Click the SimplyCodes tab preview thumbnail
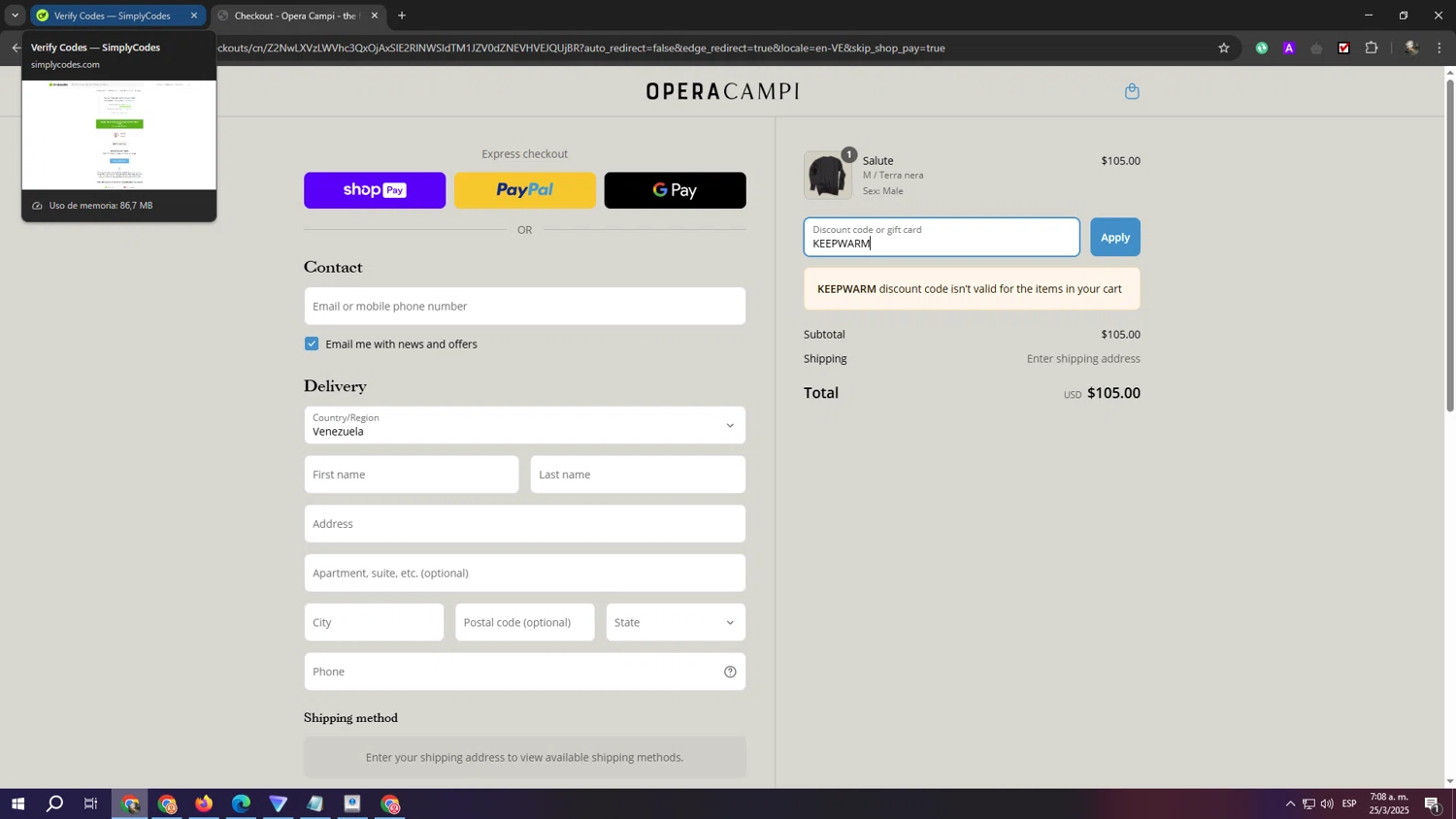This screenshot has height=819, width=1456. (119, 135)
